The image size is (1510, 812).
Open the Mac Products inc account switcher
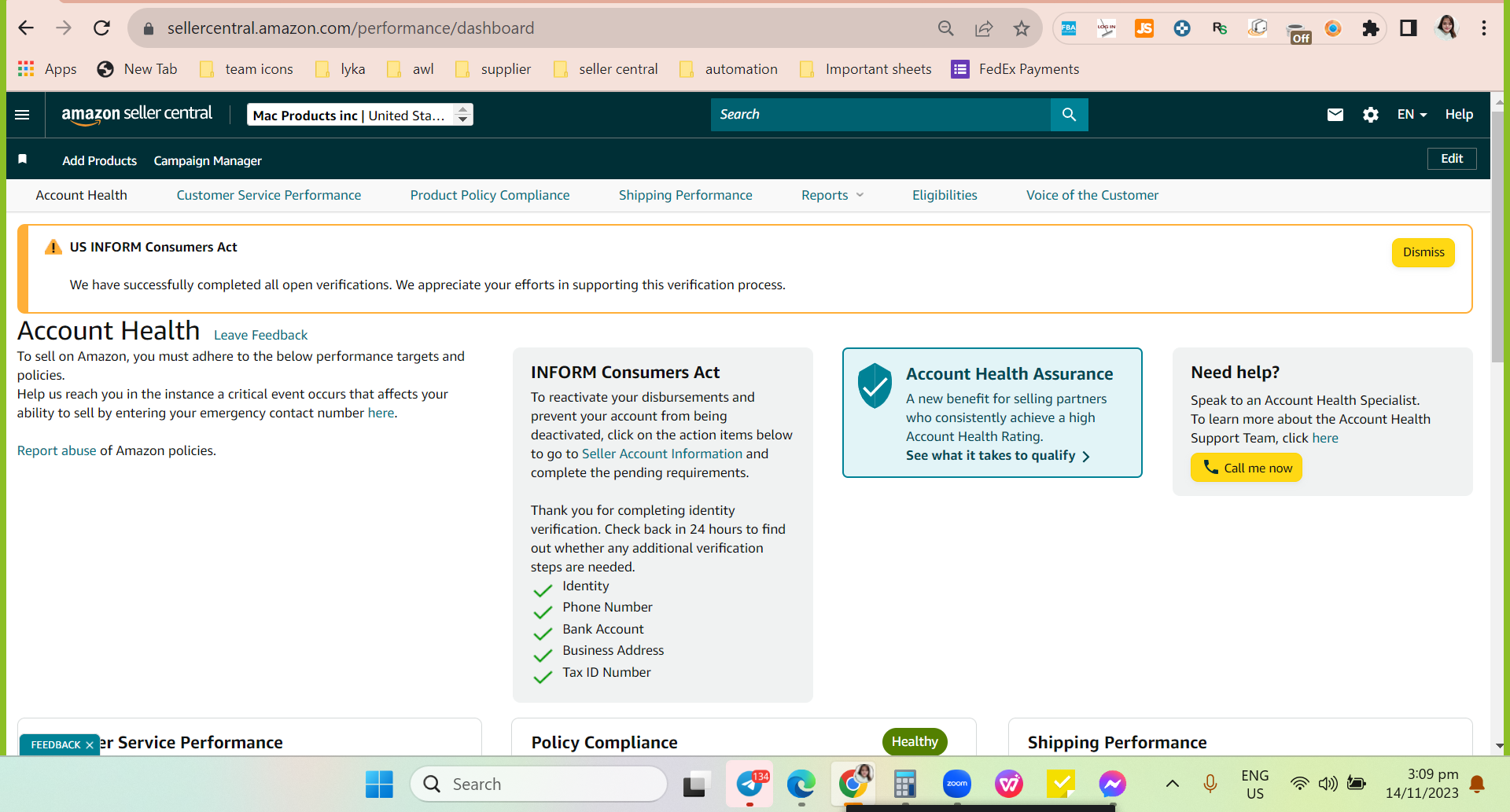(x=360, y=115)
